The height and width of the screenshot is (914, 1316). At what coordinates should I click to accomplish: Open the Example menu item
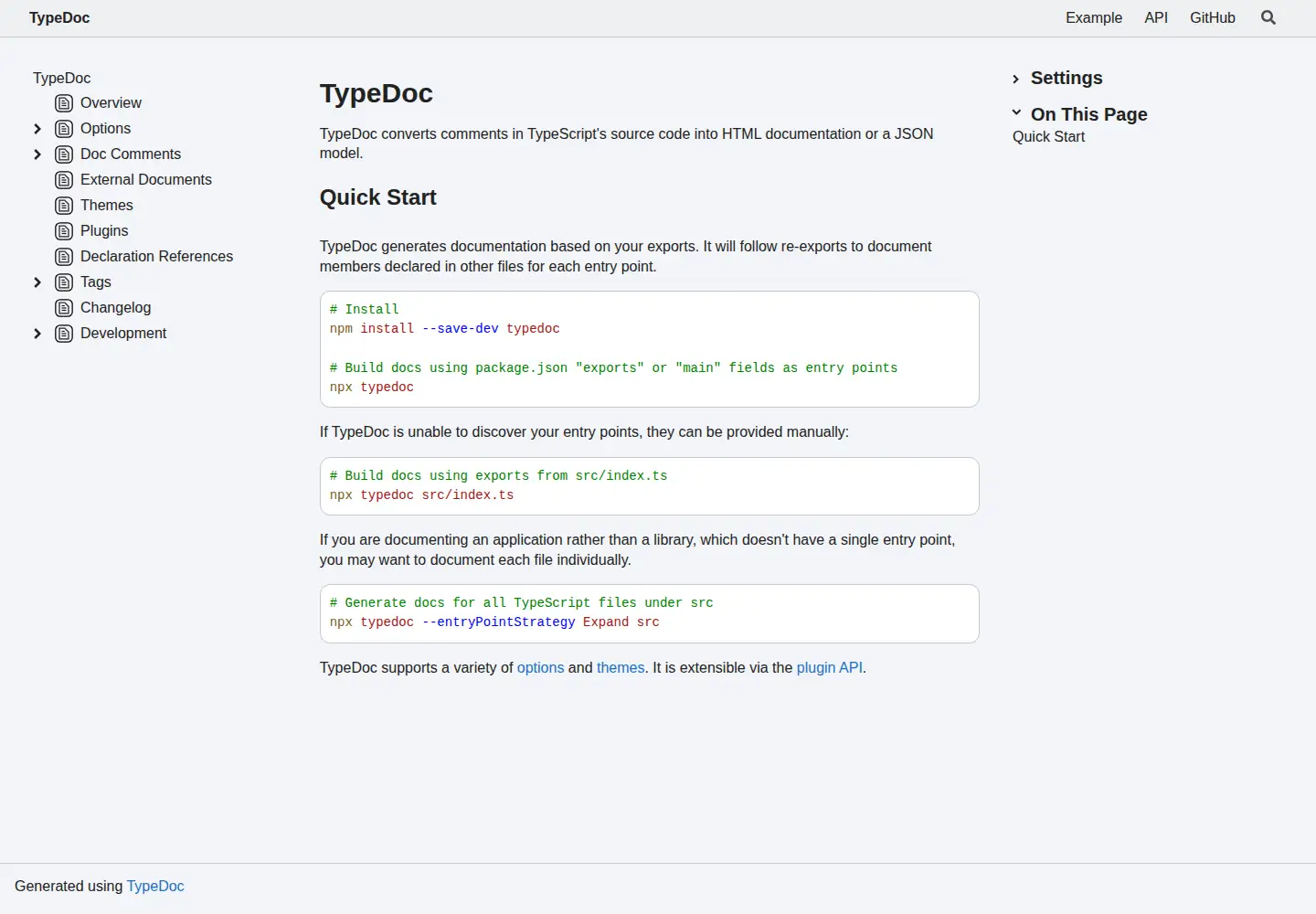point(1094,17)
